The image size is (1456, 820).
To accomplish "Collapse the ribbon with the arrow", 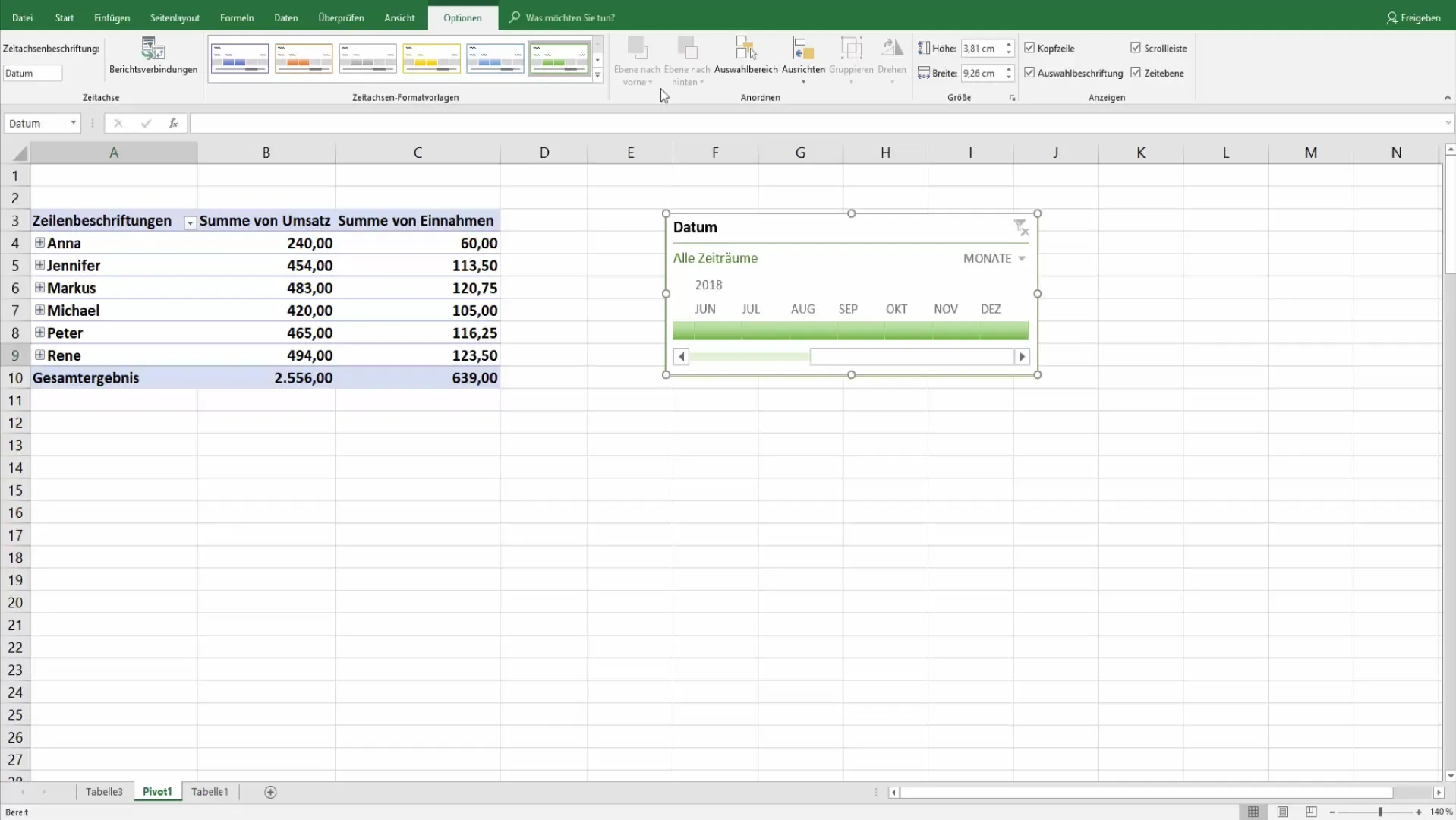I will [x=1448, y=98].
